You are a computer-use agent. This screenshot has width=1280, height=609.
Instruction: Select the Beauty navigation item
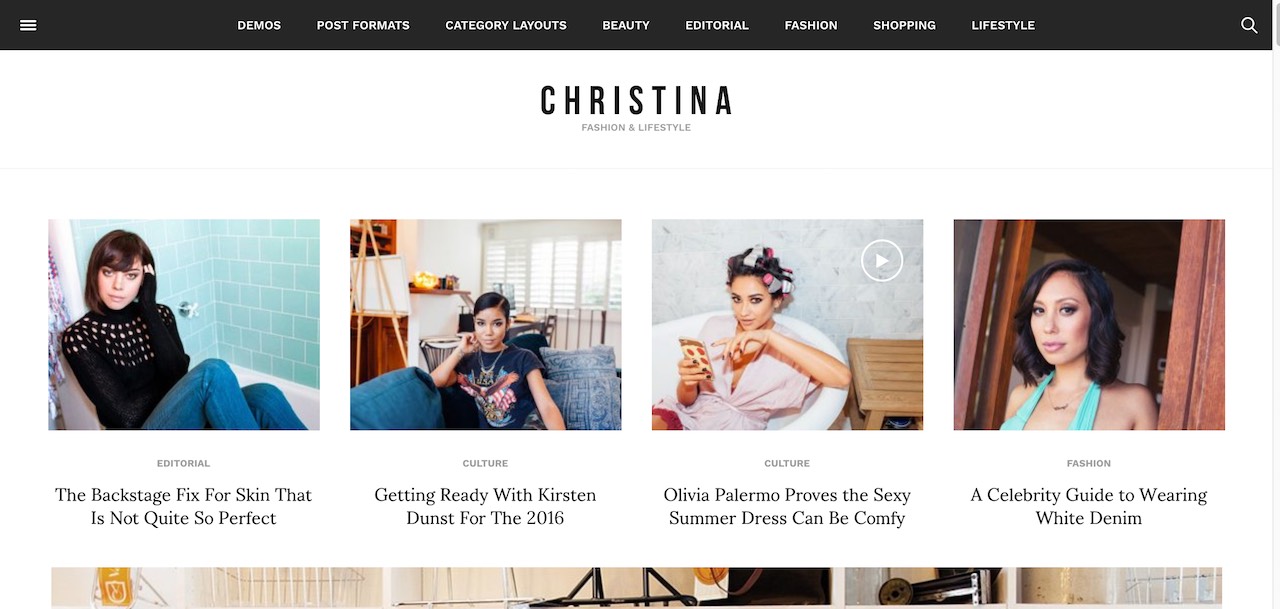pos(626,25)
